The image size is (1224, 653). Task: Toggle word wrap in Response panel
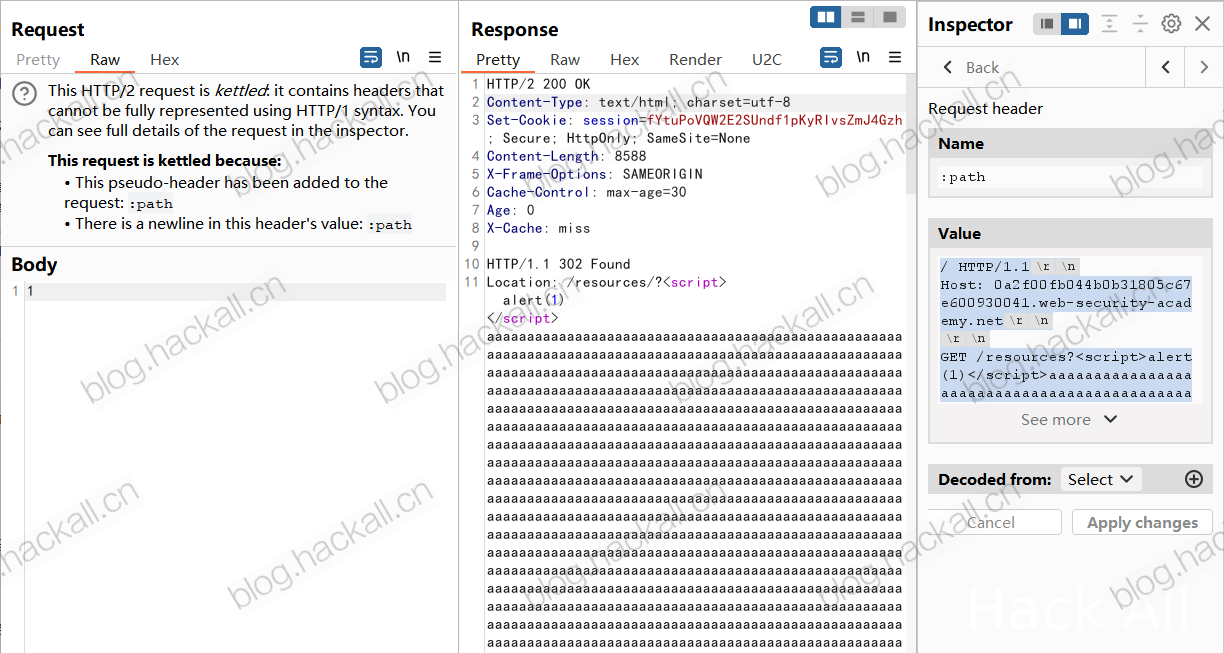pyautogui.click(x=831, y=58)
